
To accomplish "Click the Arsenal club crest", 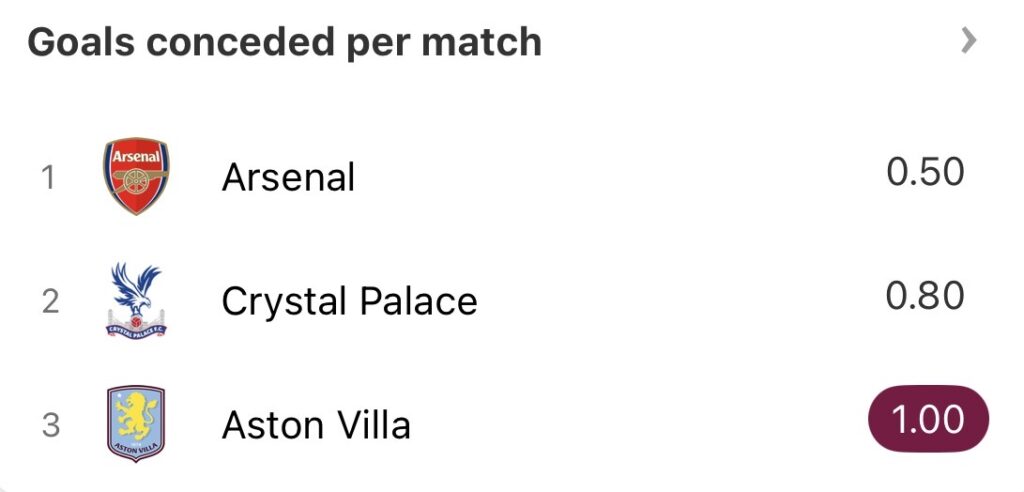I will coord(136,177).
